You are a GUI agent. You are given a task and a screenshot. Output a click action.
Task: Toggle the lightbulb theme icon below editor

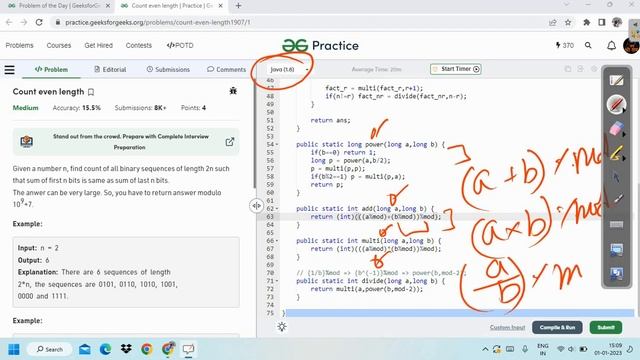tap(282, 327)
